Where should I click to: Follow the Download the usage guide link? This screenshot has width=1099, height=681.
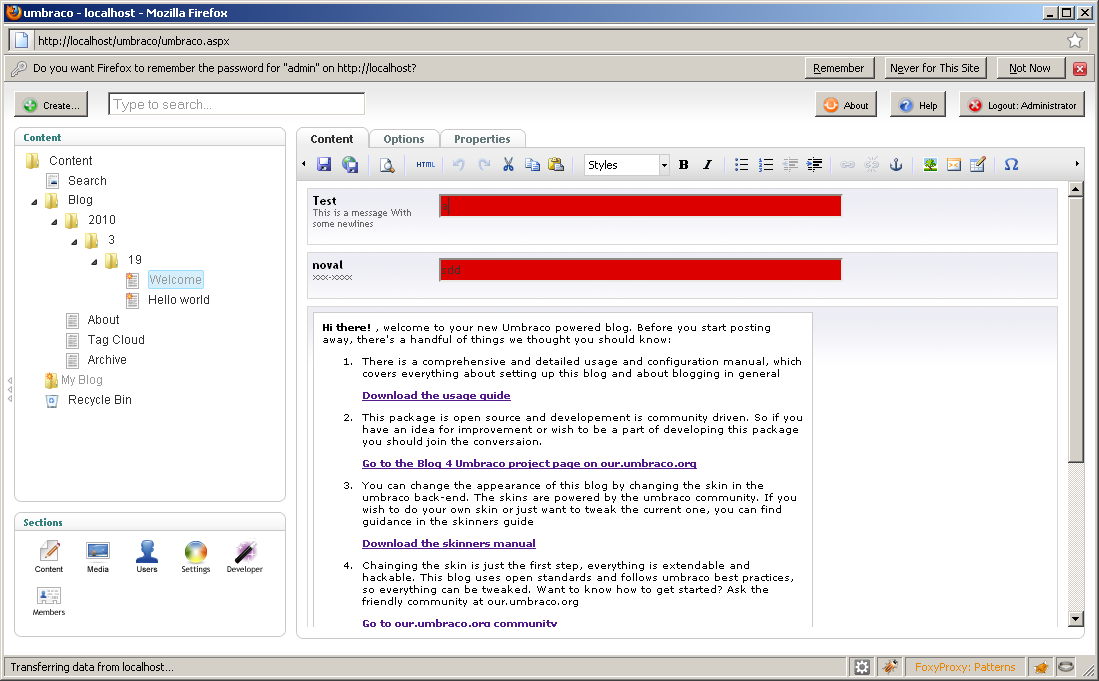pyautogui.click(x=436, y=395)
